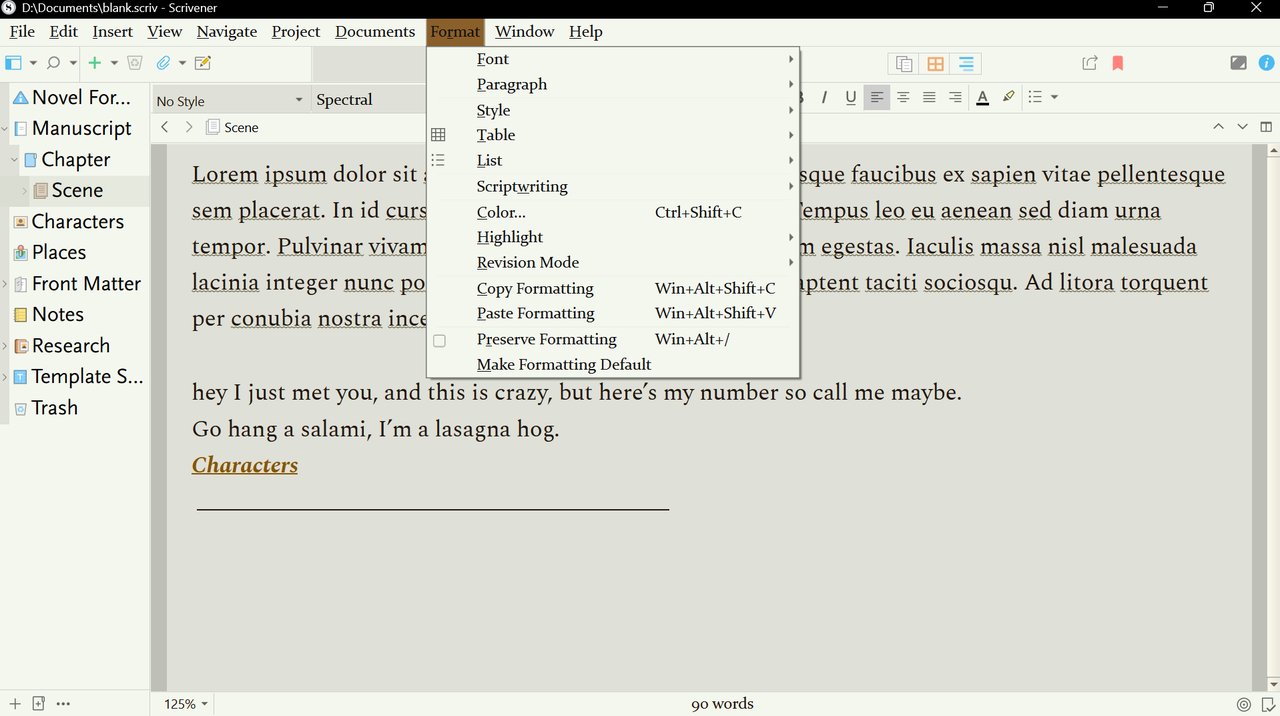Screen dimensions: 1280x716
Task: Open the Window menu
Action: coord(524,31)
